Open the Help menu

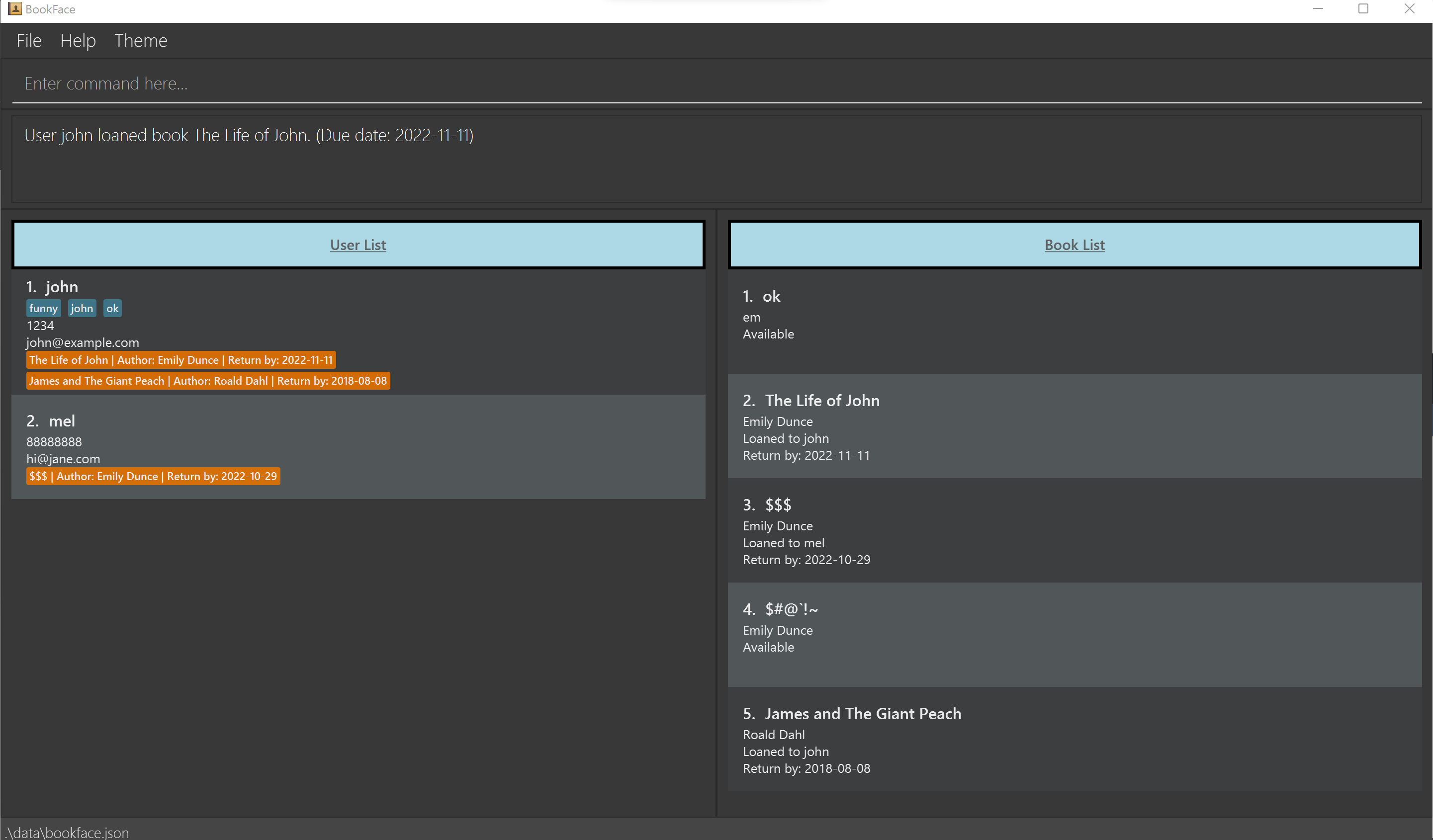point(78,41)
